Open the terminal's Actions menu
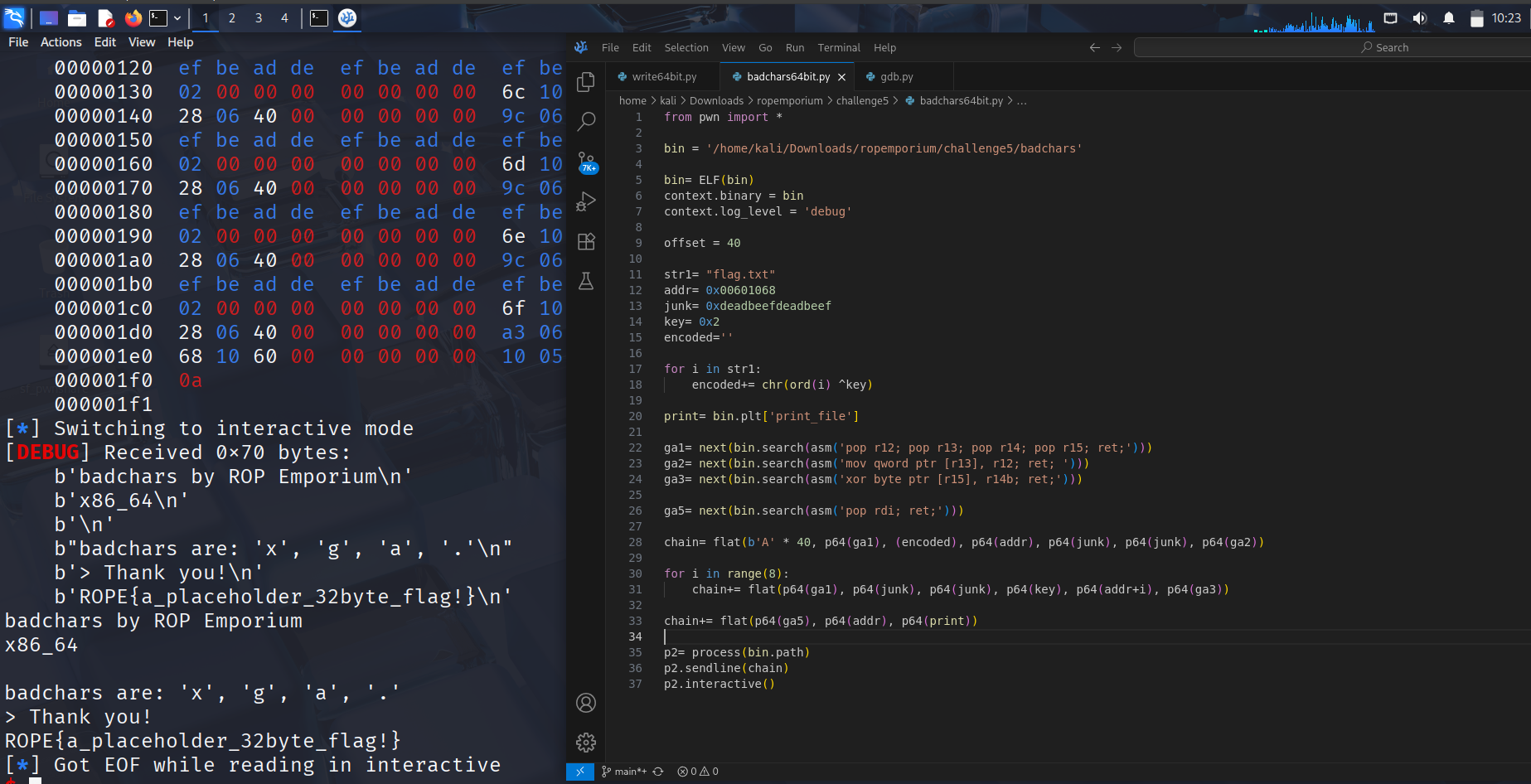 click(61, 42)
